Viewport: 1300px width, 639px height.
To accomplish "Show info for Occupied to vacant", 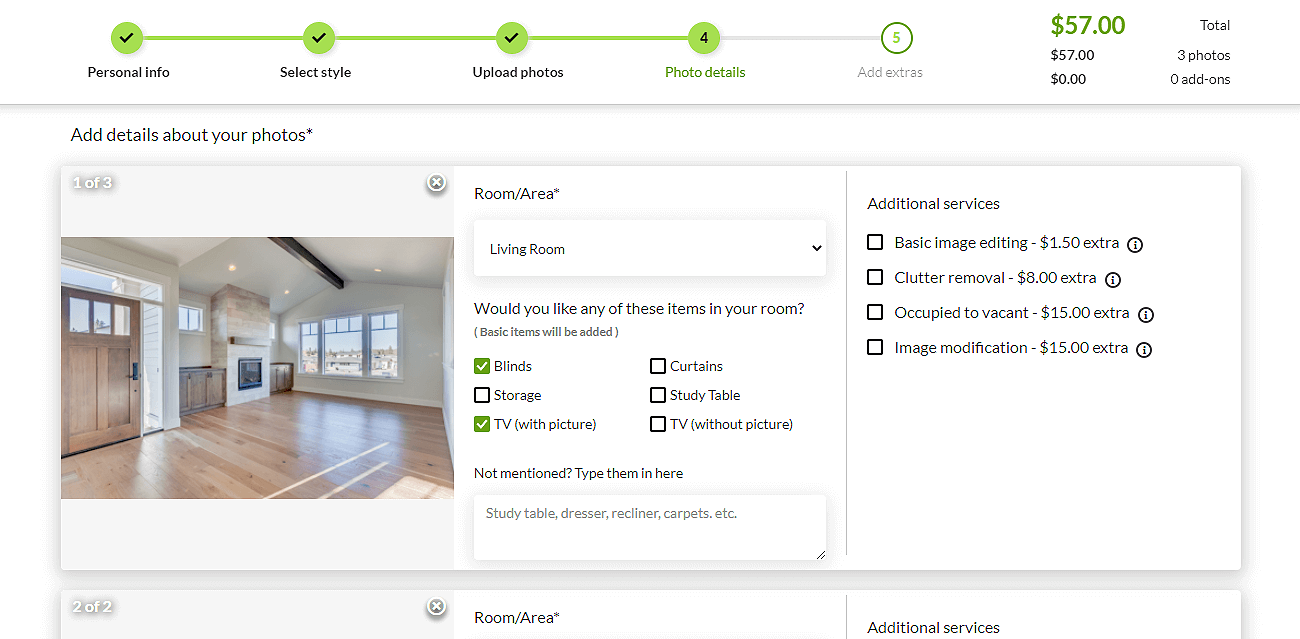I will 1146,314.
